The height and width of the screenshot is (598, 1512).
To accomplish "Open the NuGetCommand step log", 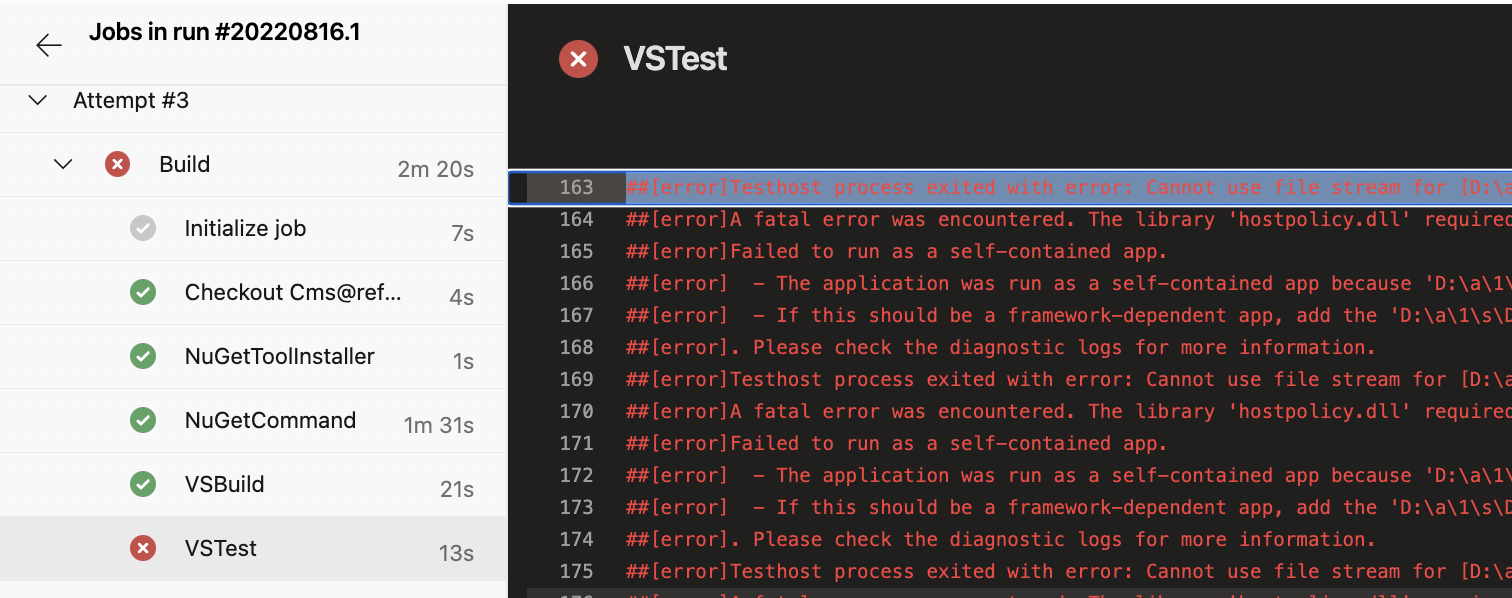I will [253, 421].
